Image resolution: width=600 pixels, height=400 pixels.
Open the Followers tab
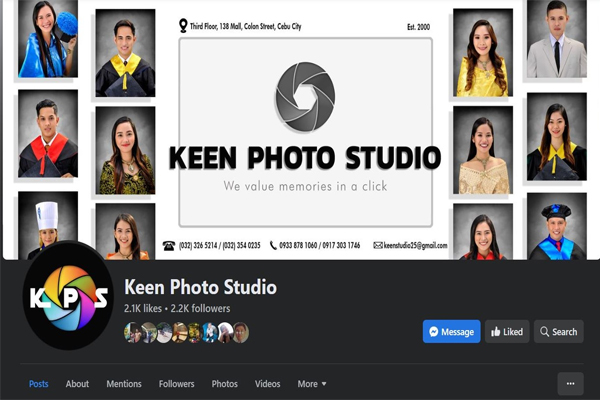(x=176, y=384)
